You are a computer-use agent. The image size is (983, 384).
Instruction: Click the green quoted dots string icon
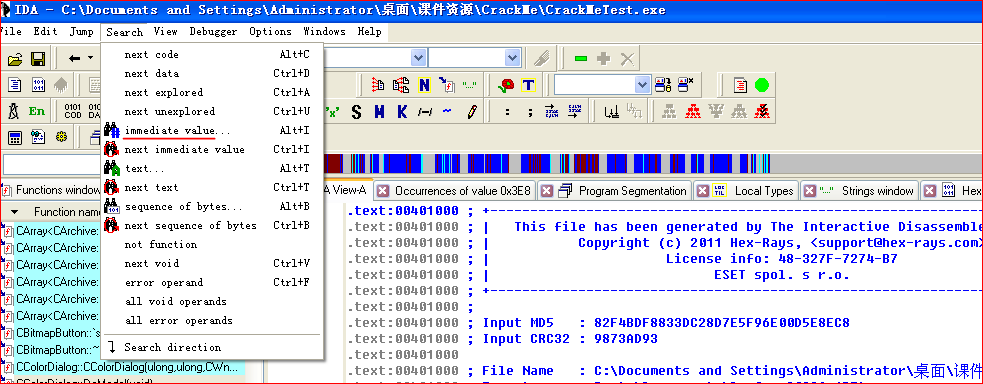(x=470, y=85)
